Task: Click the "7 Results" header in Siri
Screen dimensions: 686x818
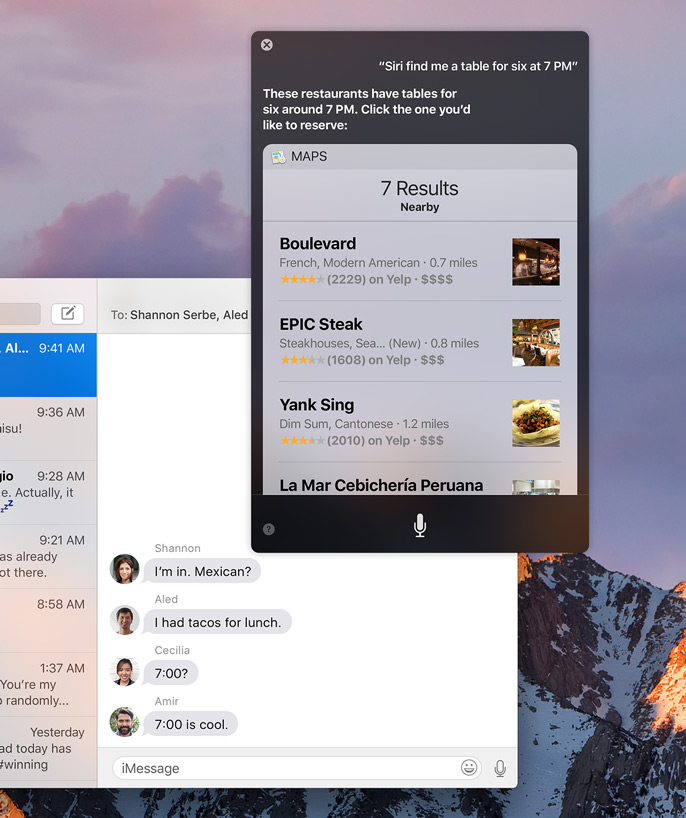Action: (x=419, y=188)
